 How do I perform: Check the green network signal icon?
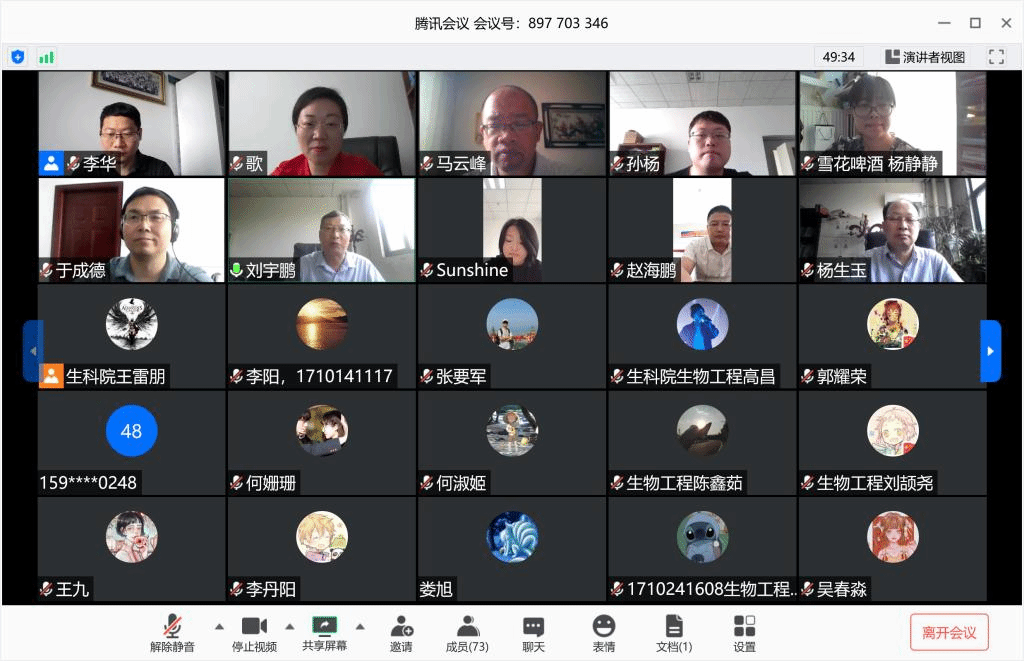tap(46, 57)
